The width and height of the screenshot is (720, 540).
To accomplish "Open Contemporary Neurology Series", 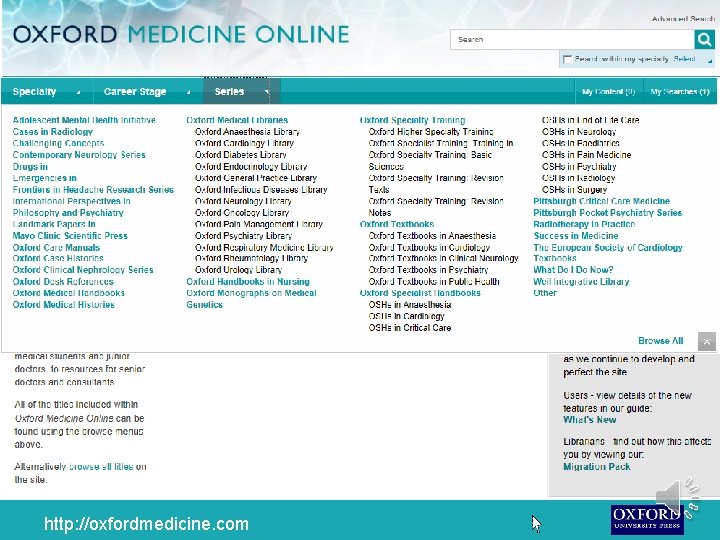I will tap(79, 155).
